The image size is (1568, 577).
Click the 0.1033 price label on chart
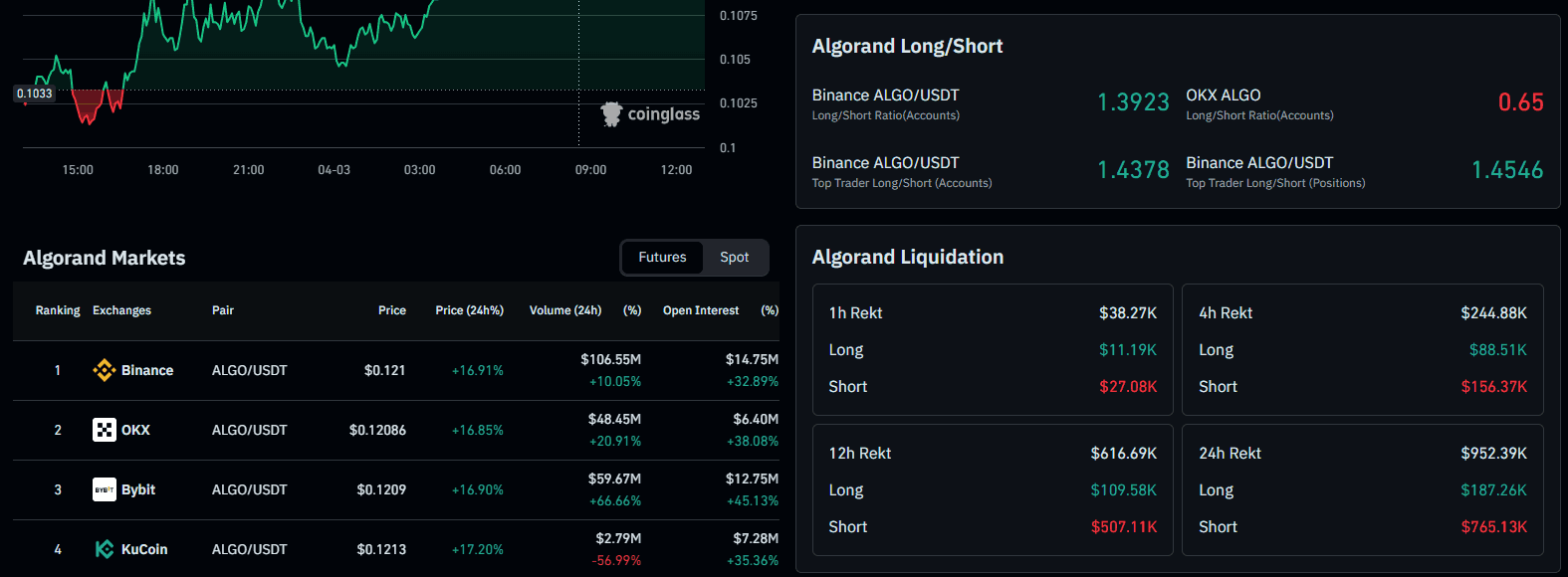tap(35, 94)
